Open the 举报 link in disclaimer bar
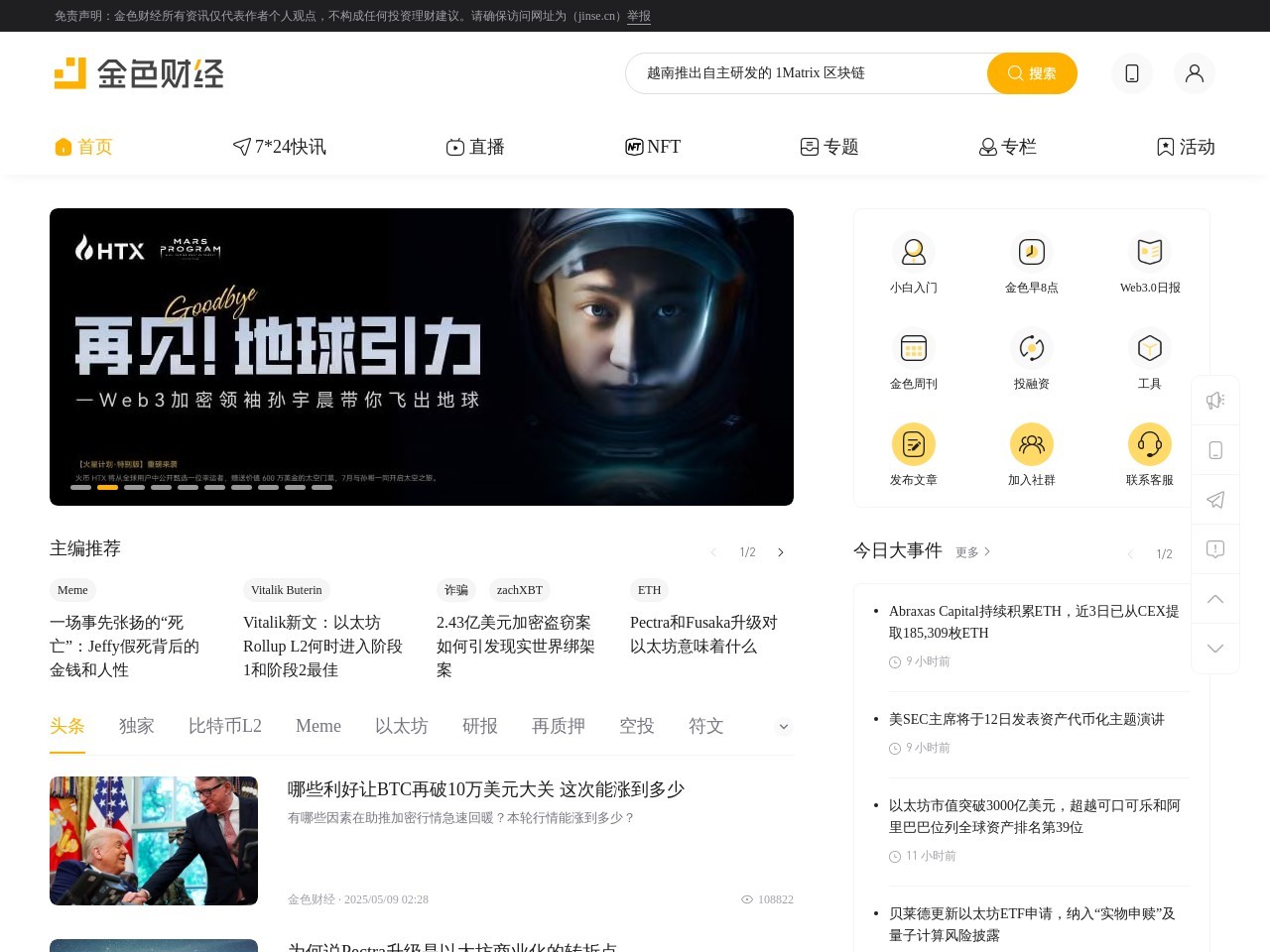1270x952 pixels. pyautogui.click(x=638, y=16)
